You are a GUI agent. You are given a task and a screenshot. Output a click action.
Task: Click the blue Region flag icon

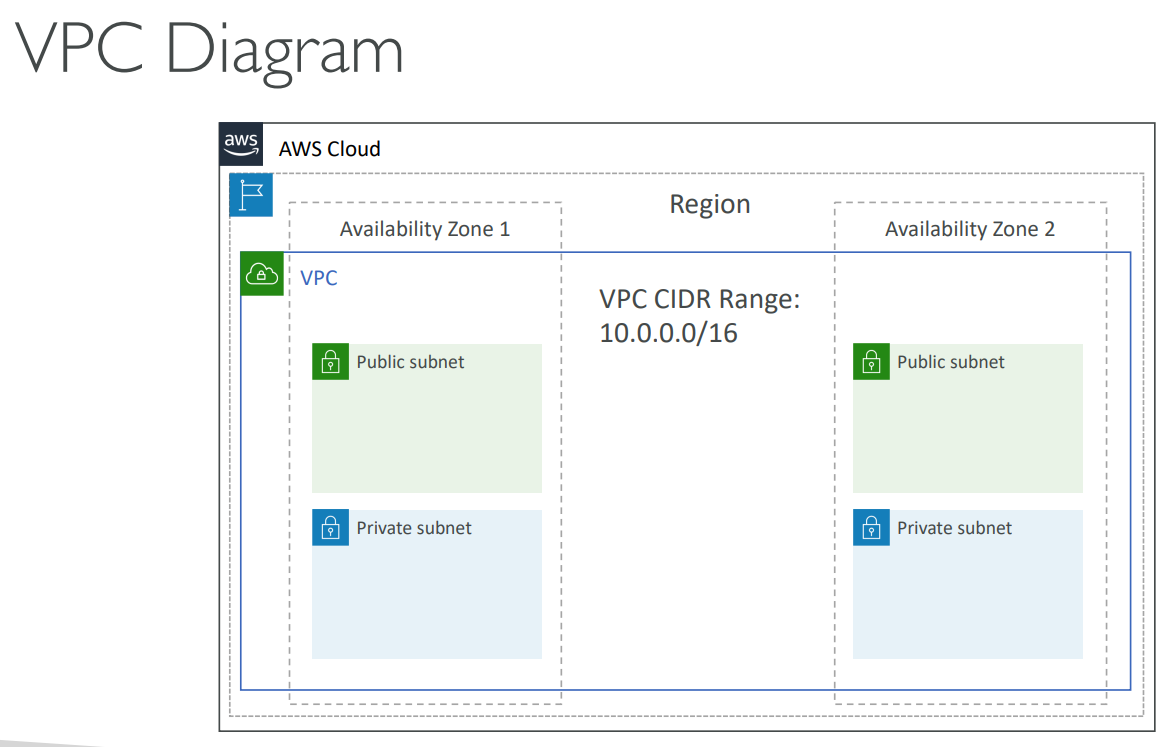251,195
